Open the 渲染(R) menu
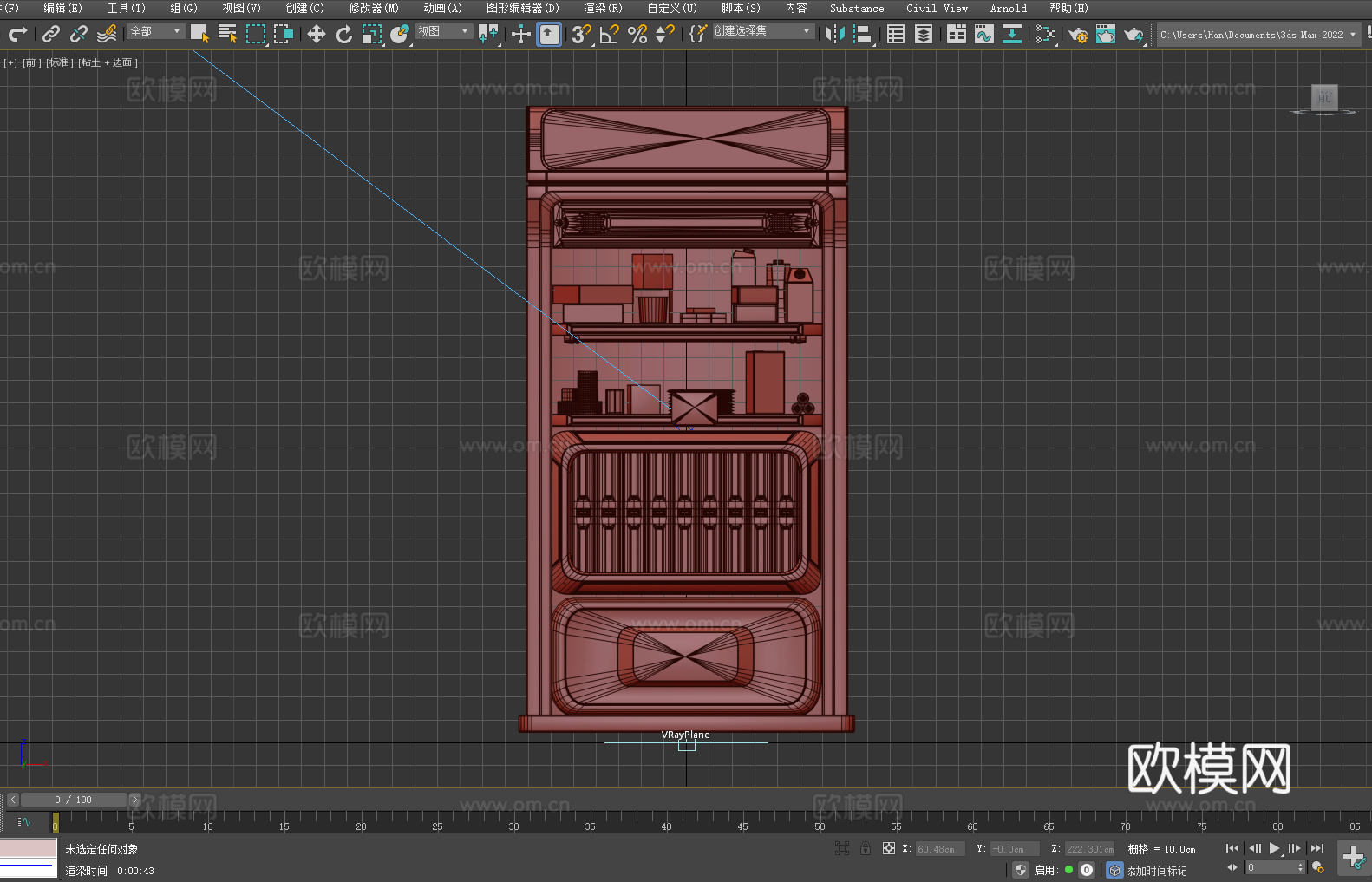Viewport: 1372px width, 882px height. pos(604,8)
